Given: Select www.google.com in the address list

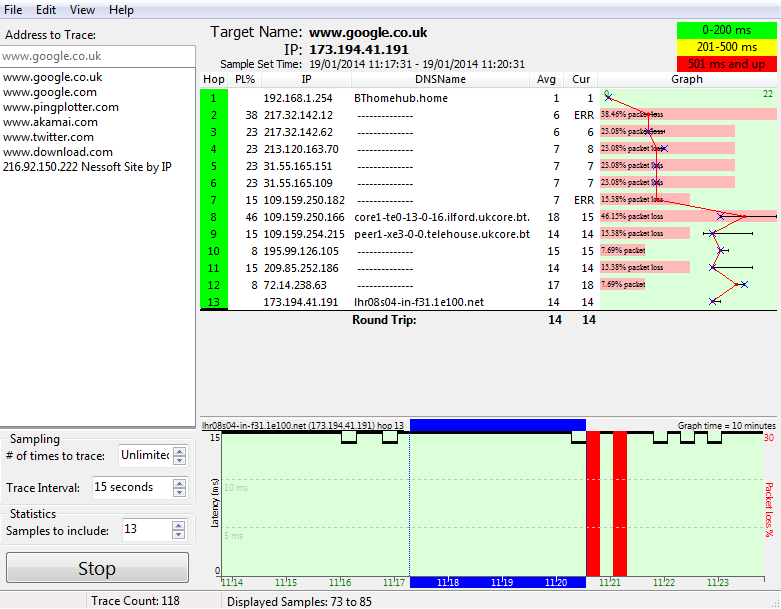Looking at the screenshot, I should 49,92.
